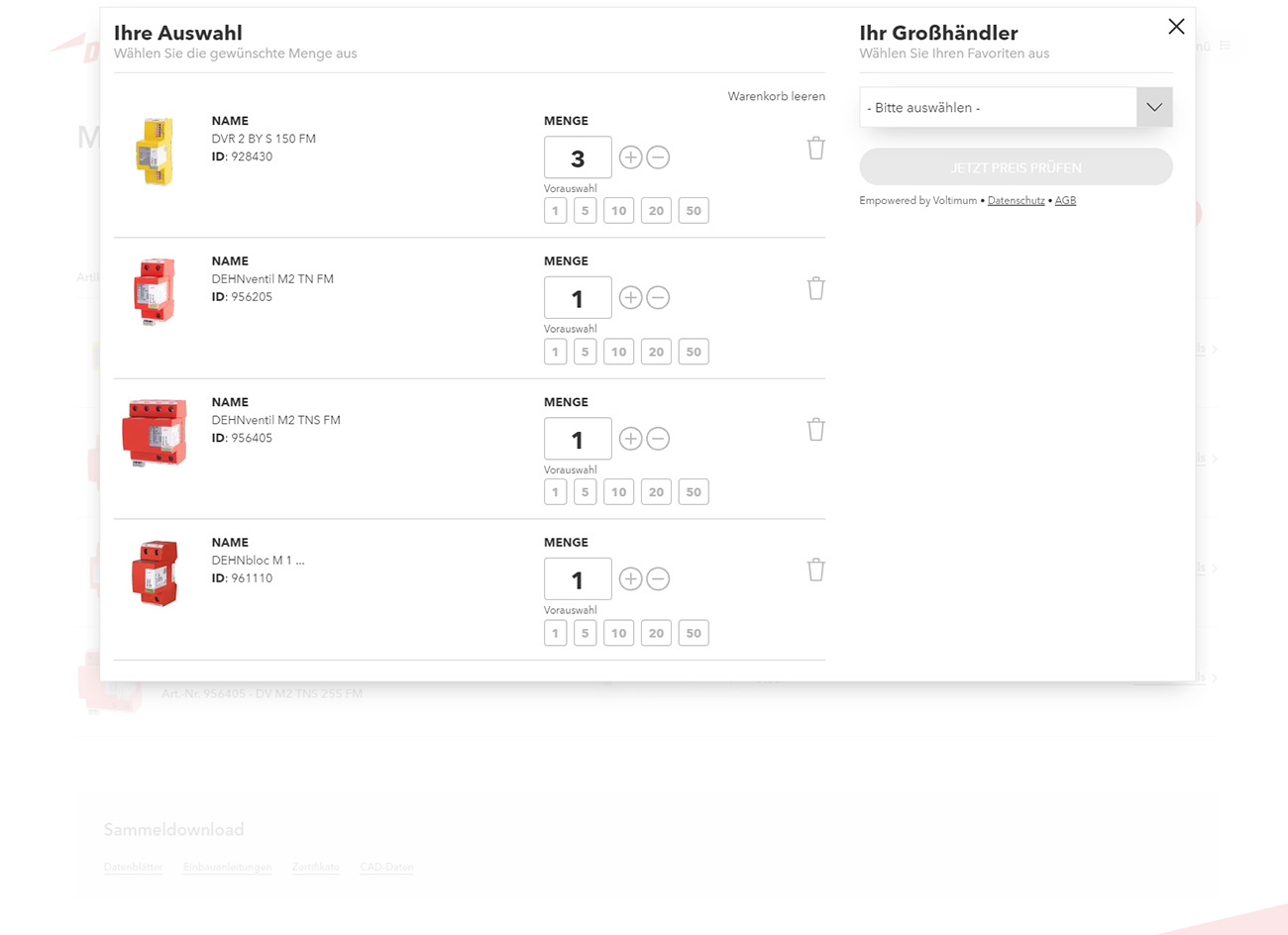Image resolution: width=1288 pixels, height=935 pixels.
Task: Click the dropdown chevron for Großhändler
Action: (x=1154, y=107)
